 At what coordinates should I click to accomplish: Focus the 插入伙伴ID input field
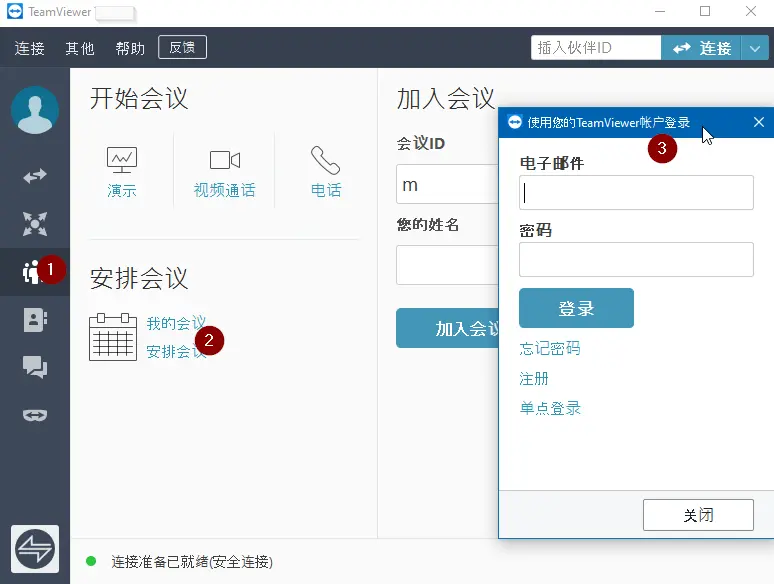[x=596, y=48]
